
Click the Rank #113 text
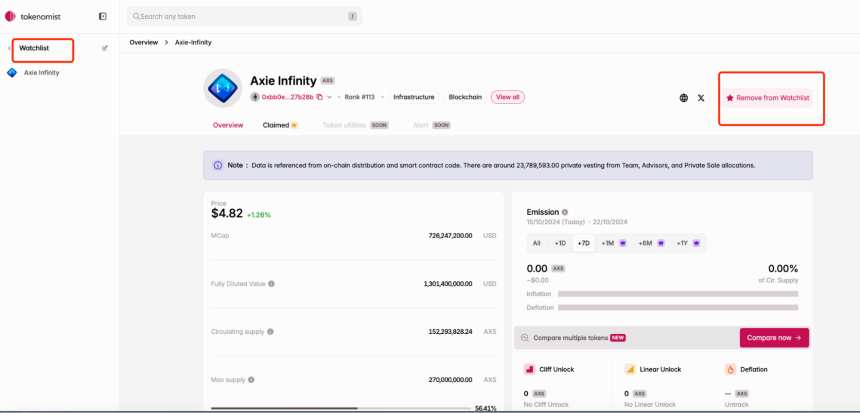click(359, 97)
